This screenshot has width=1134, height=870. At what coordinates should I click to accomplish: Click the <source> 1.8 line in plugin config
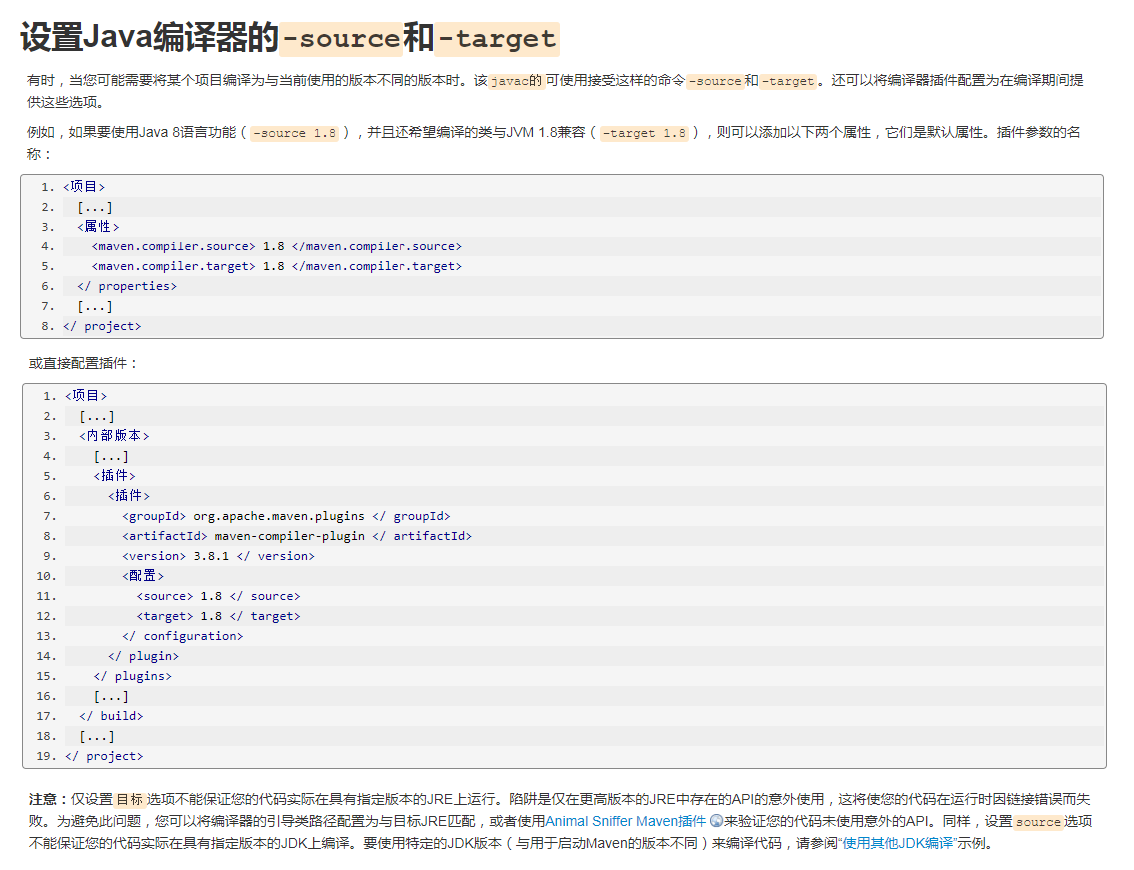218,596
